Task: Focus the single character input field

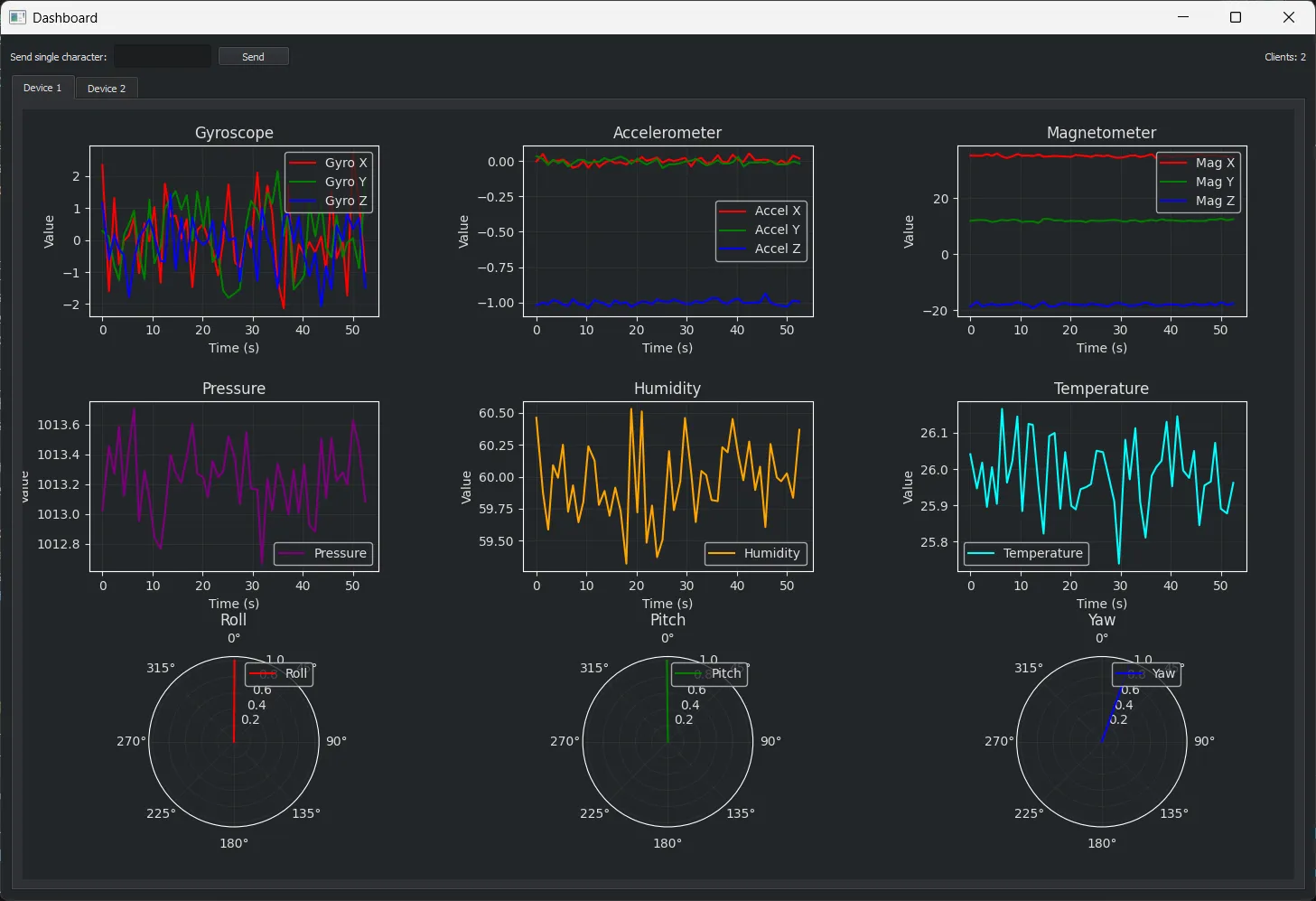Action: (x=163, y=56)
